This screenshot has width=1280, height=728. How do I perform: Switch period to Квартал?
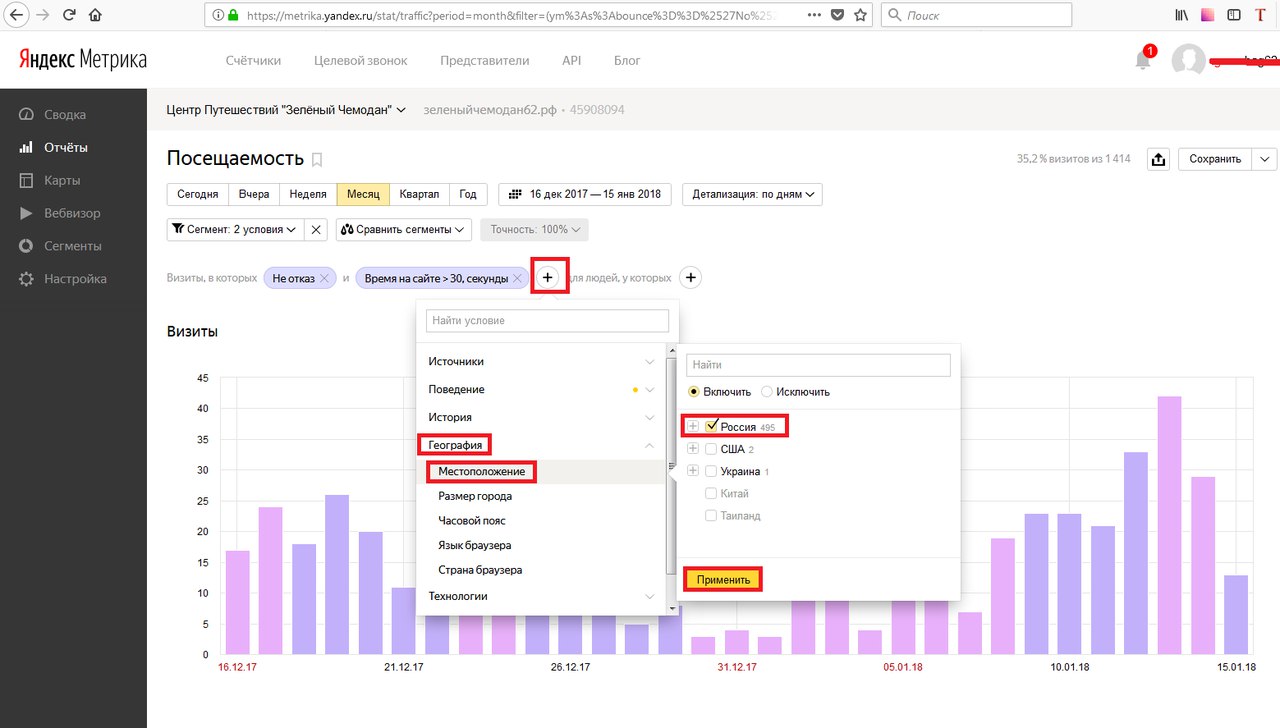pos(419,194)
